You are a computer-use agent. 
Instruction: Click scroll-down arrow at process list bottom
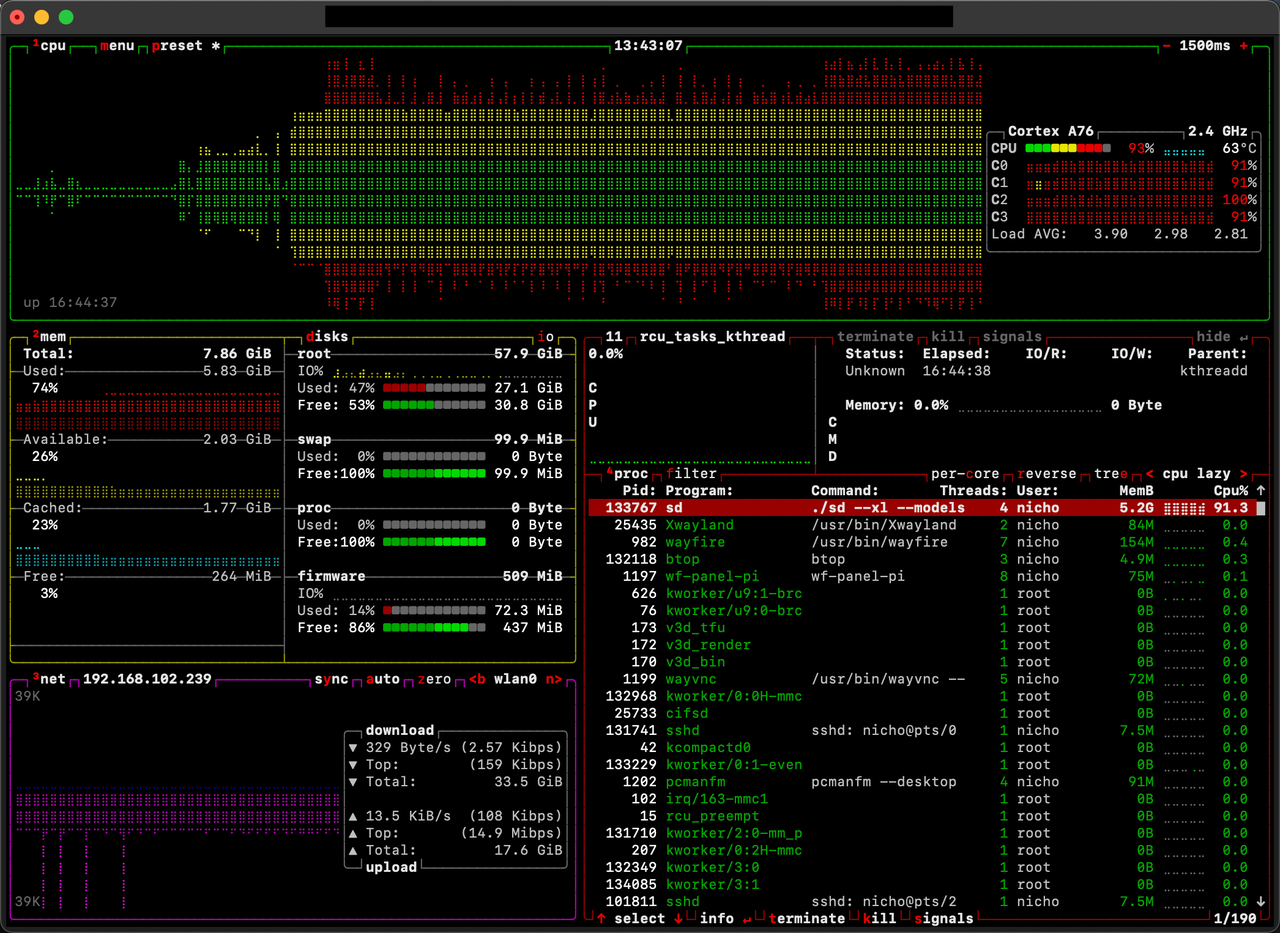(1261, 901)
